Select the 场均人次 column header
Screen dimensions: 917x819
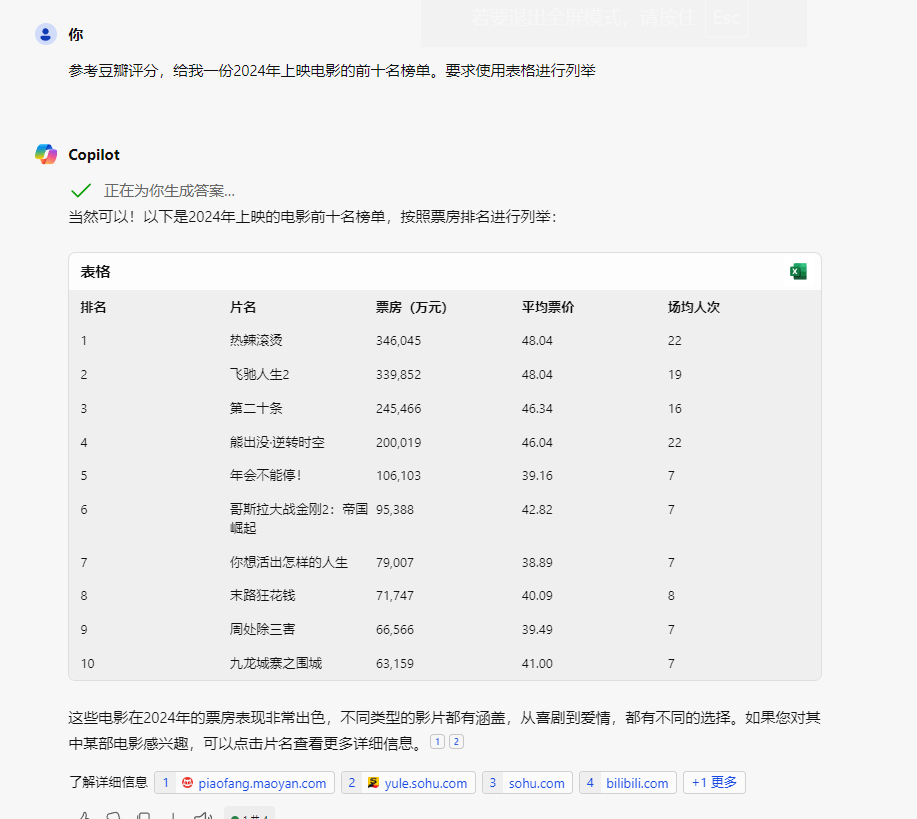(x=694, y=307)
